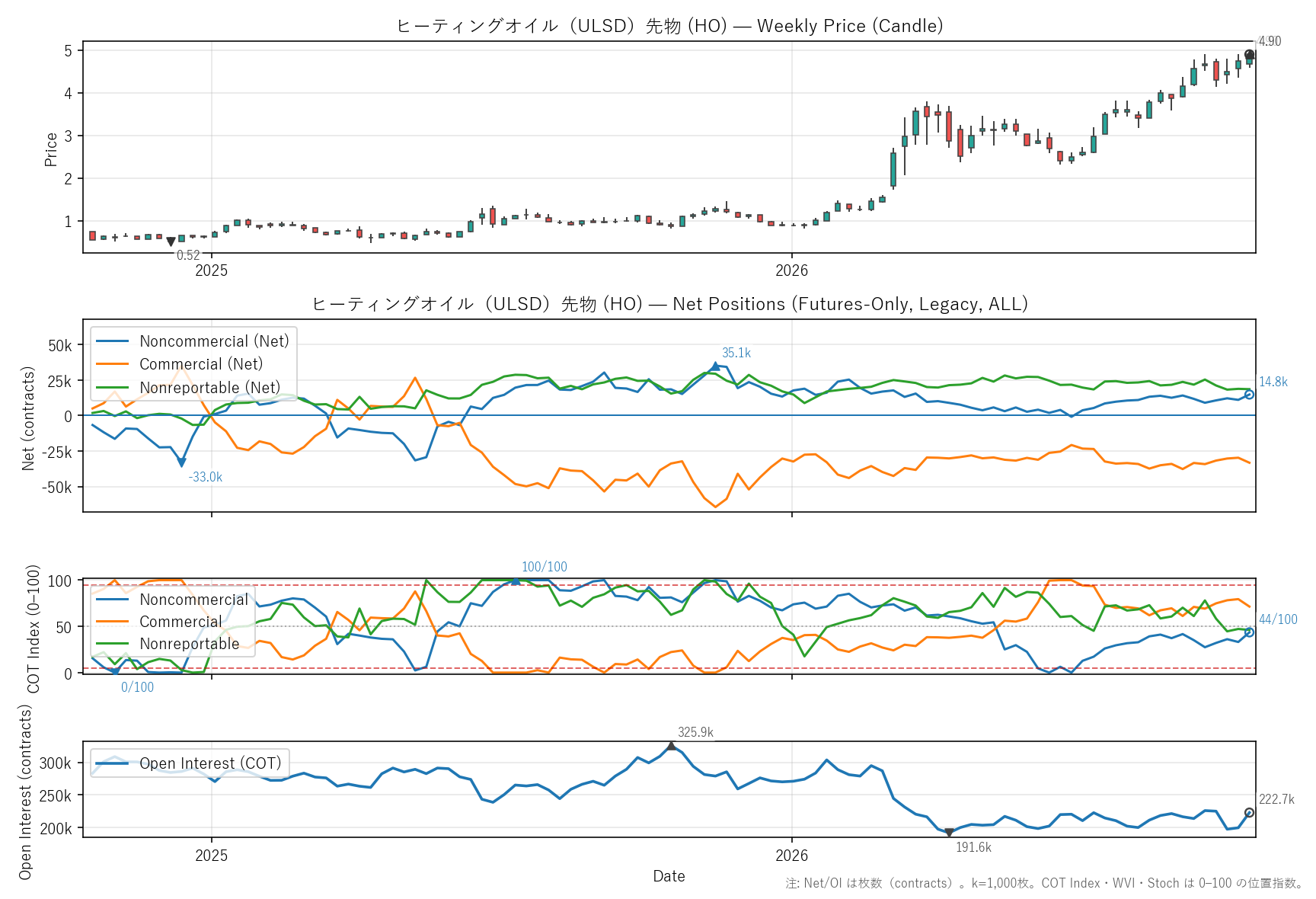Click the 2025 tick under price chart

pyautogui.click(x=212, y=270)
